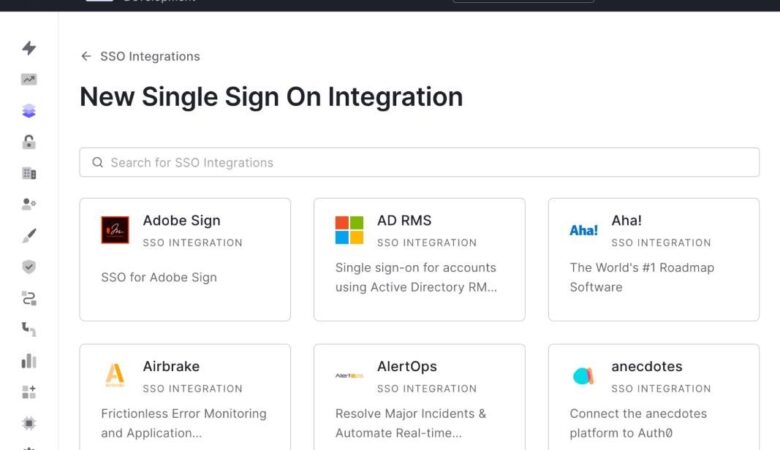Click the back arrow beside SSO Integrations
The image size is (780, 450).
[x=86, y=56]
